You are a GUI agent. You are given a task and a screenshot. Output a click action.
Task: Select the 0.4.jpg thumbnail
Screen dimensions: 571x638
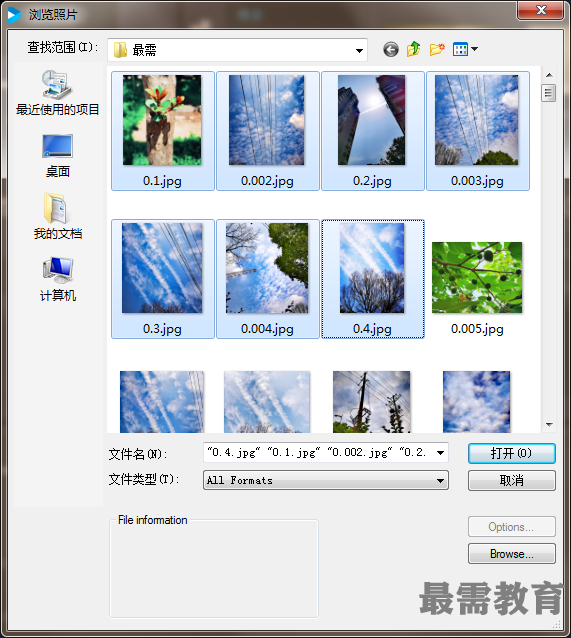(372, 268)
